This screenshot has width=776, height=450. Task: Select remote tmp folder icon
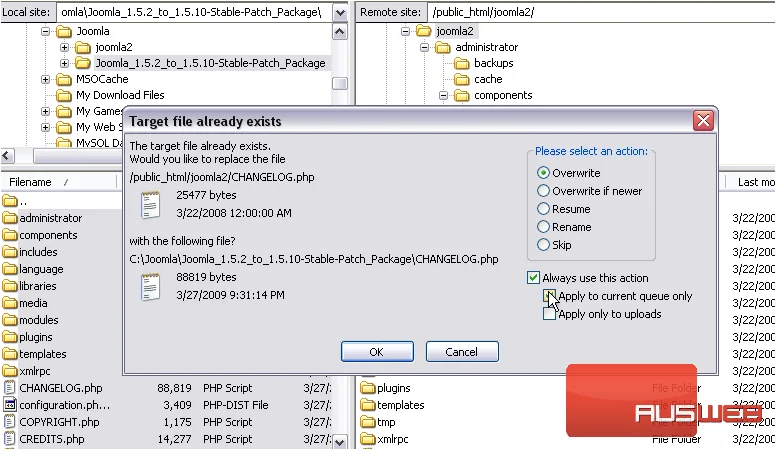[x=368, y=422]
